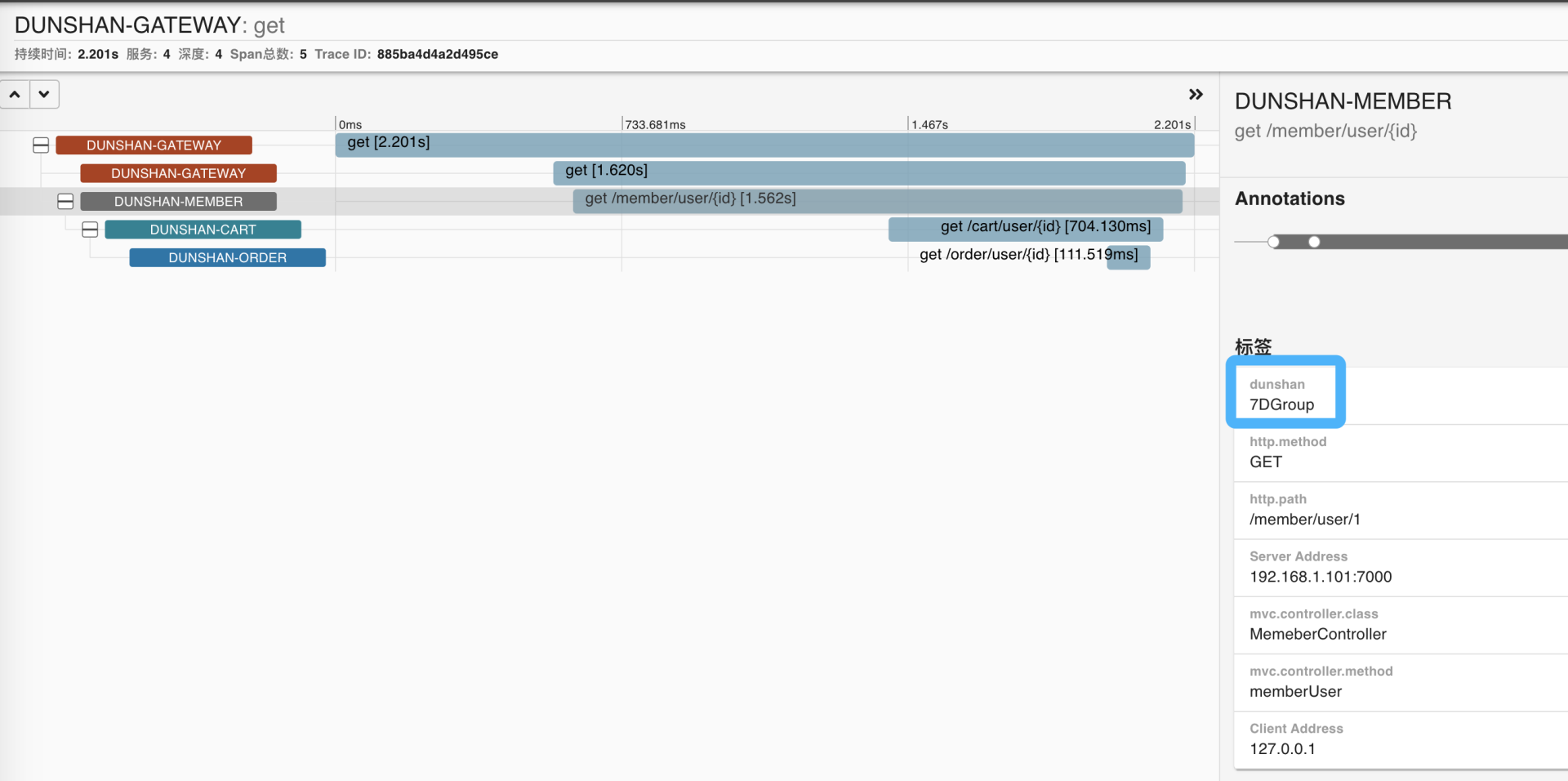Viewport: 1568px width, 781px height.
Task: Click the DUNSHAN-MEMBER detail panel title
Action: (x=1343, y=101)
